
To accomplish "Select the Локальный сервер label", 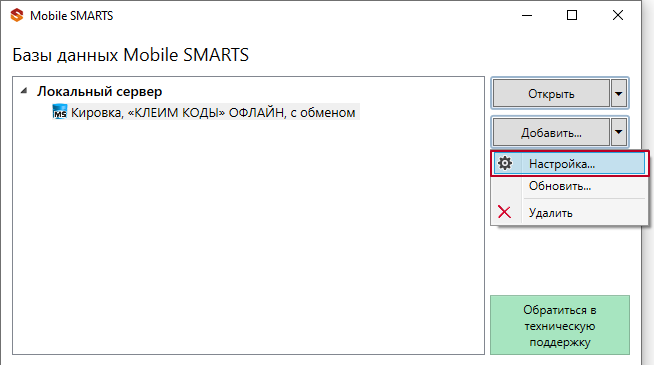I will point(99,91).
